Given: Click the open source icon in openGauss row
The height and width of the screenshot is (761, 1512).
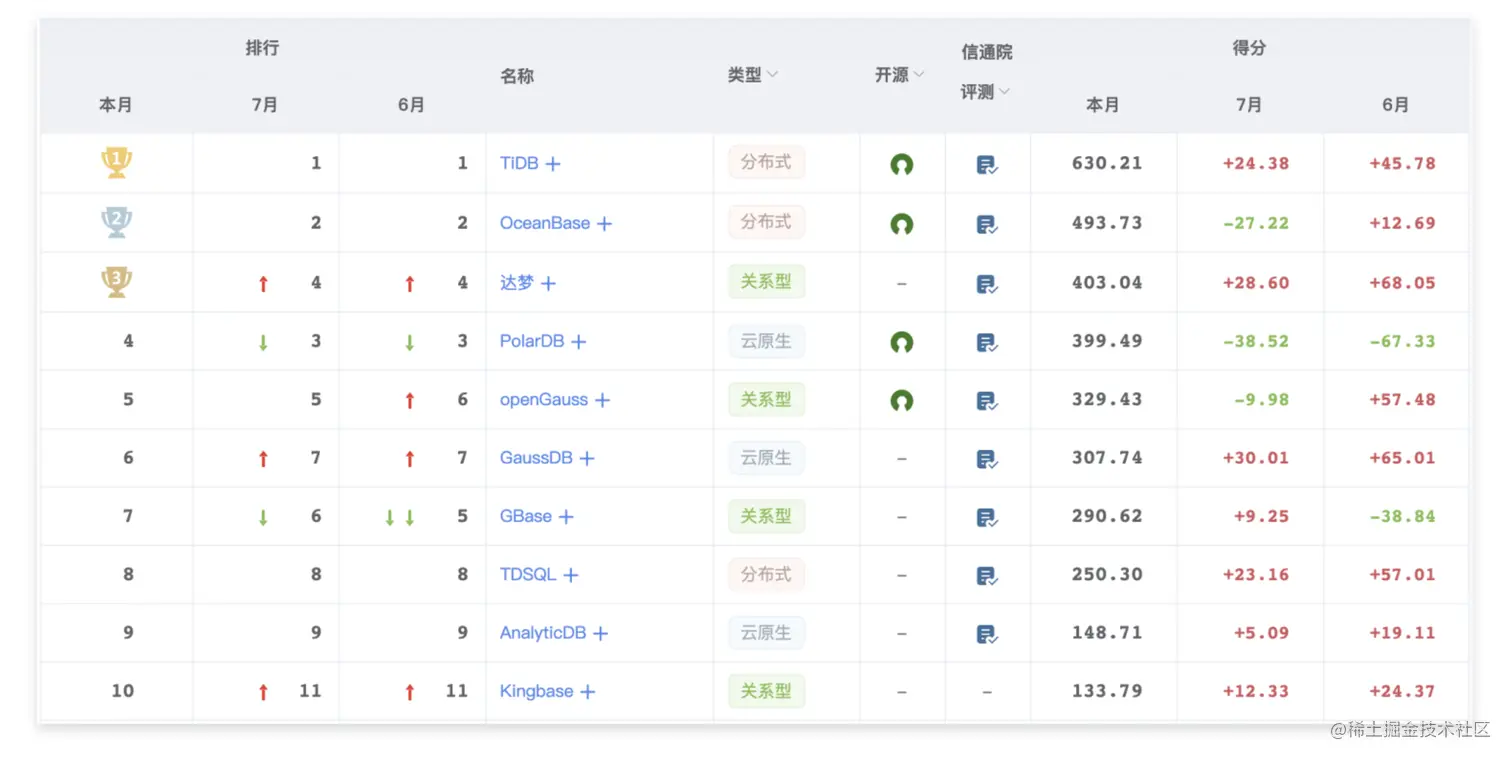Looking at the screenshot, I should tap(902, 401).
